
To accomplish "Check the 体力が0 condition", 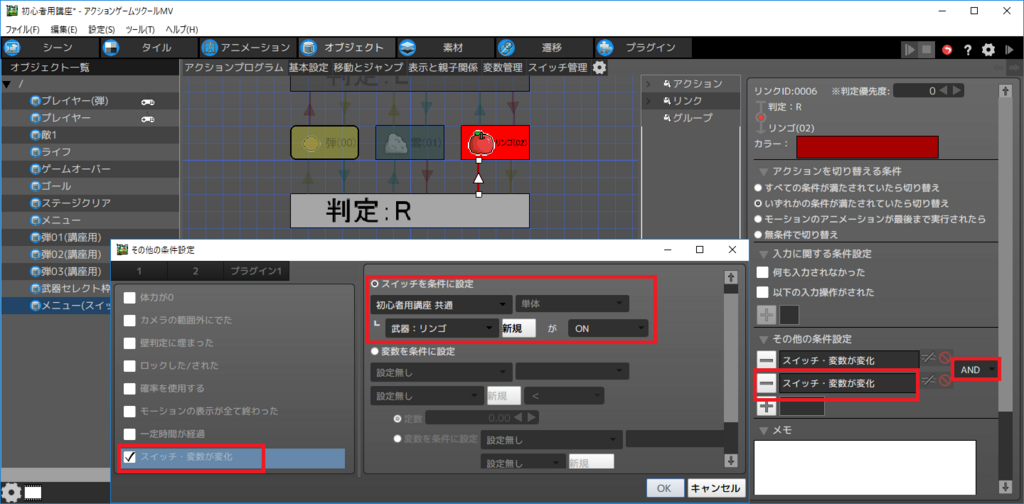I will coord(129,298).
